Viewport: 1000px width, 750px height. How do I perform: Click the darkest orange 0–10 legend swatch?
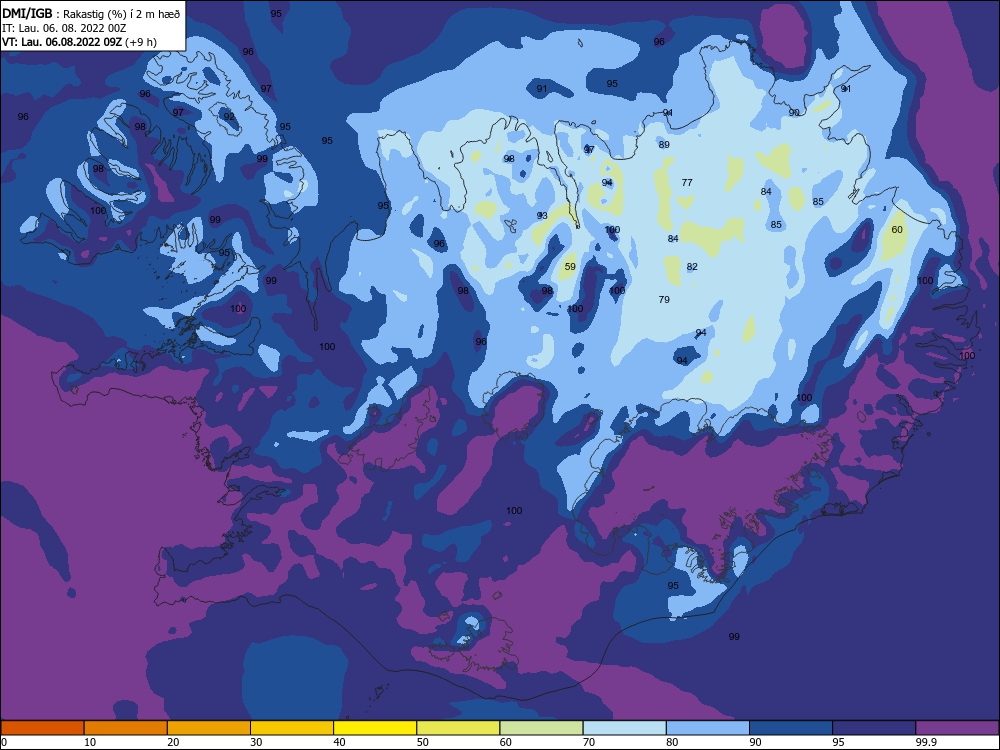tap(42, 728)
